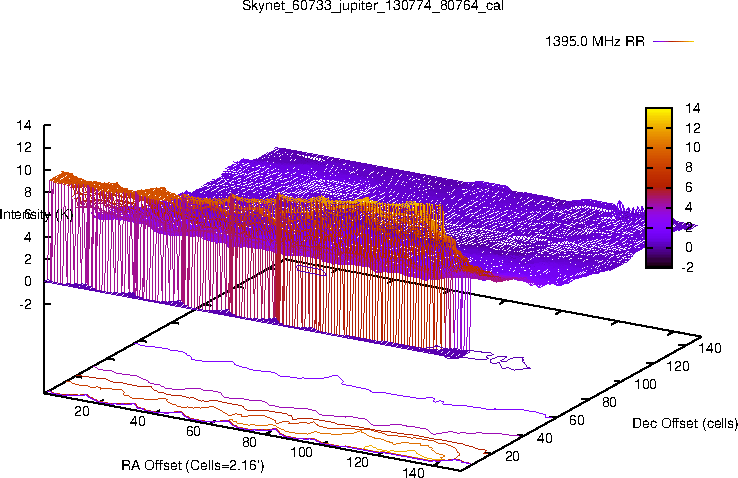Screen dimensions: 738x478
Task: Click the intensity axis tick label 12
Action: point(24,148)
